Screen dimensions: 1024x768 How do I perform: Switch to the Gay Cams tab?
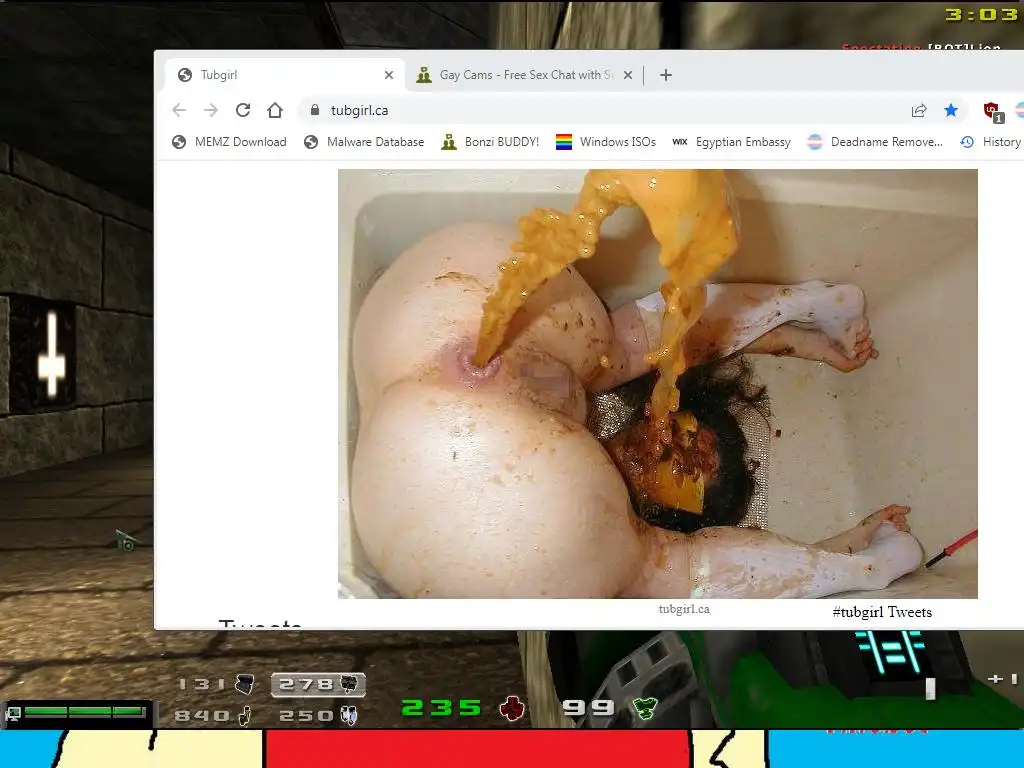pyautogui.click(x=524, y=75)
